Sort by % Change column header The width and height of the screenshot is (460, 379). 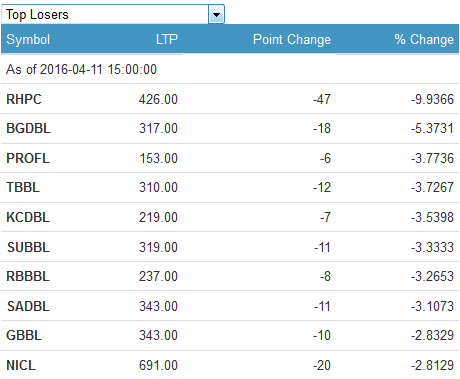tap(424, 39)
